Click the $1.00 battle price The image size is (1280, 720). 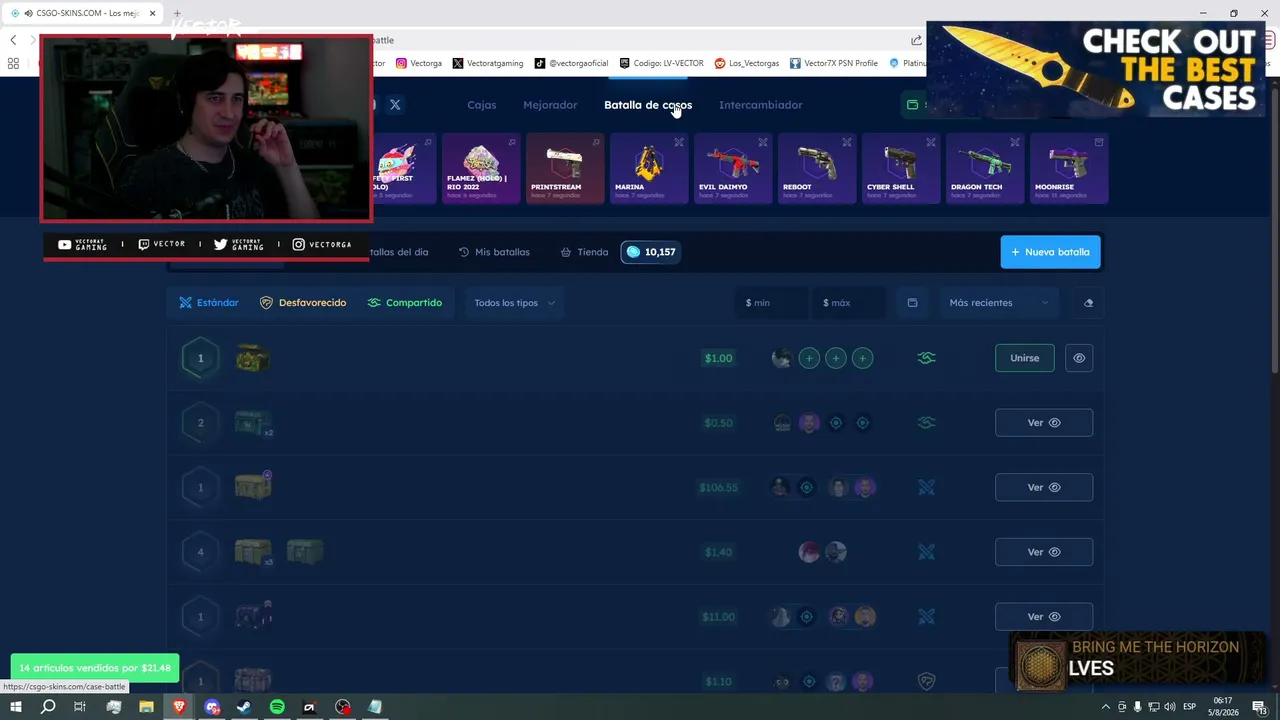click(x=718, y=358)
